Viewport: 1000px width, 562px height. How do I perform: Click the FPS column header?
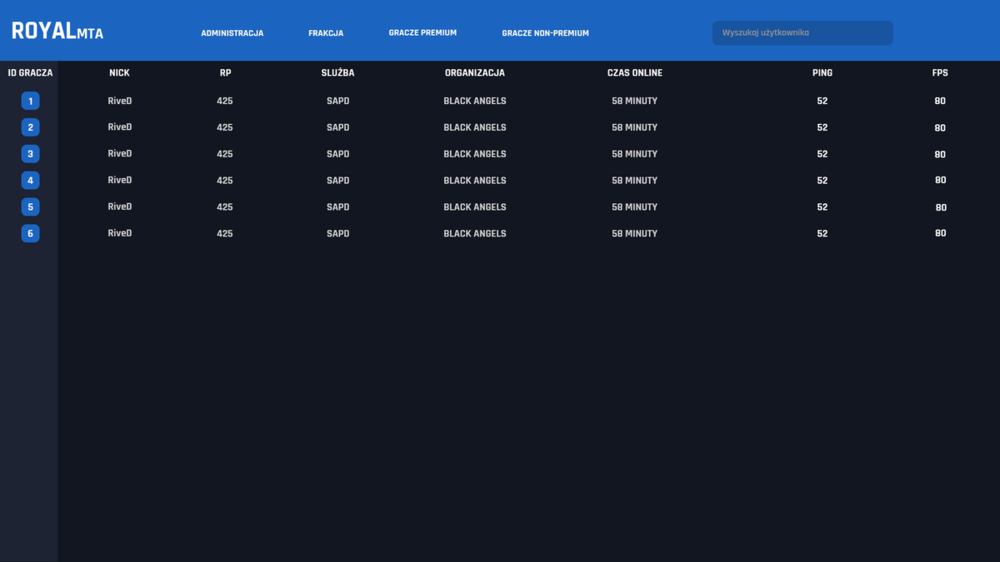click(x=940, y=73)
